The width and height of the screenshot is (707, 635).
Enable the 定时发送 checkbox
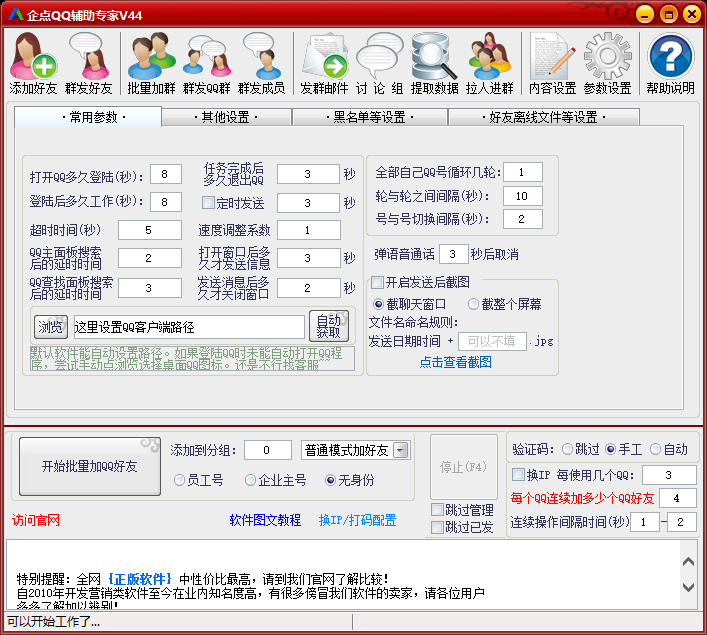click(x=209, y=203)
